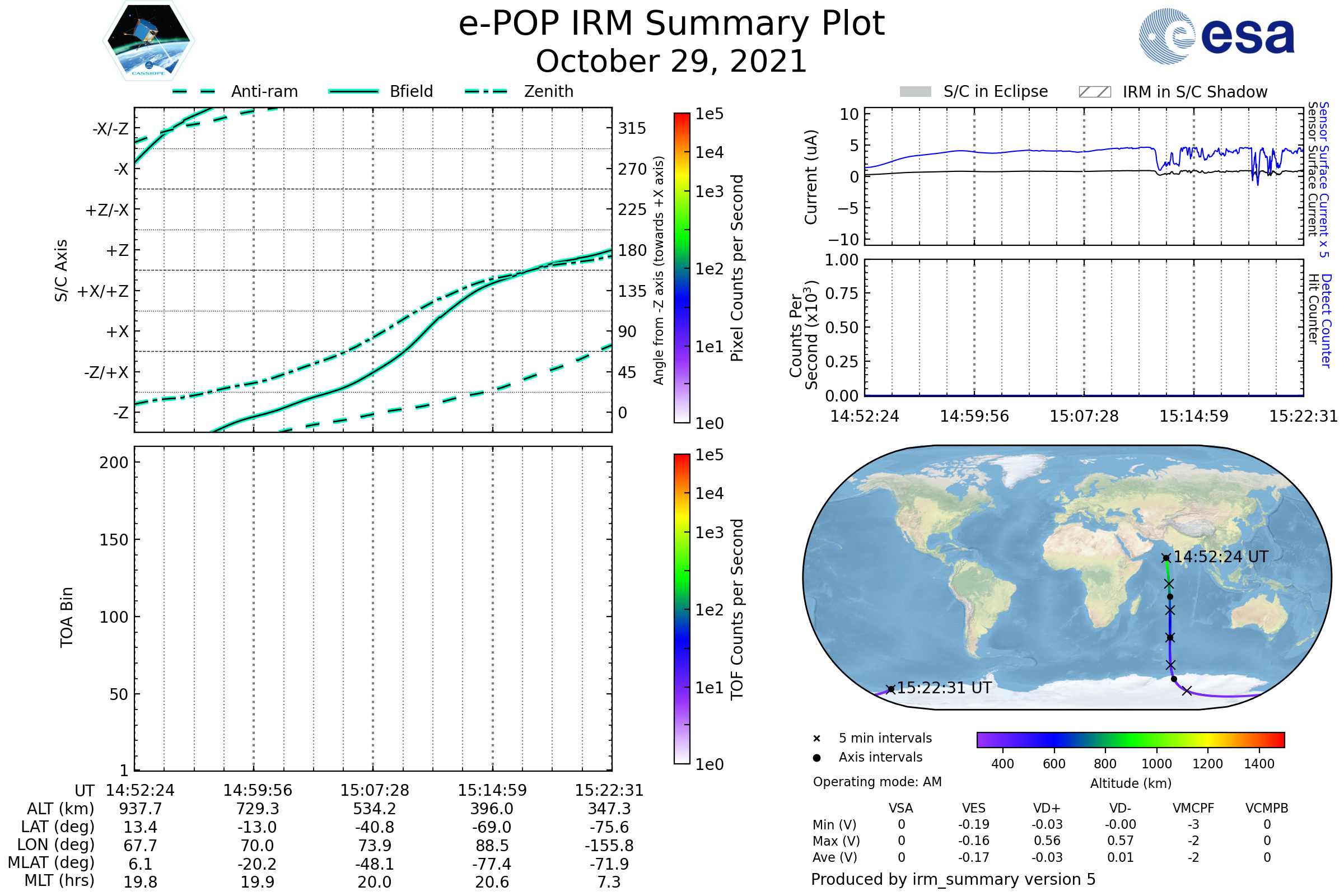Click the IRM in S/C Shadow hatched swatch
Image resolution: width=1344 pixels, height=896 pixels.
tap(1094, 91)
